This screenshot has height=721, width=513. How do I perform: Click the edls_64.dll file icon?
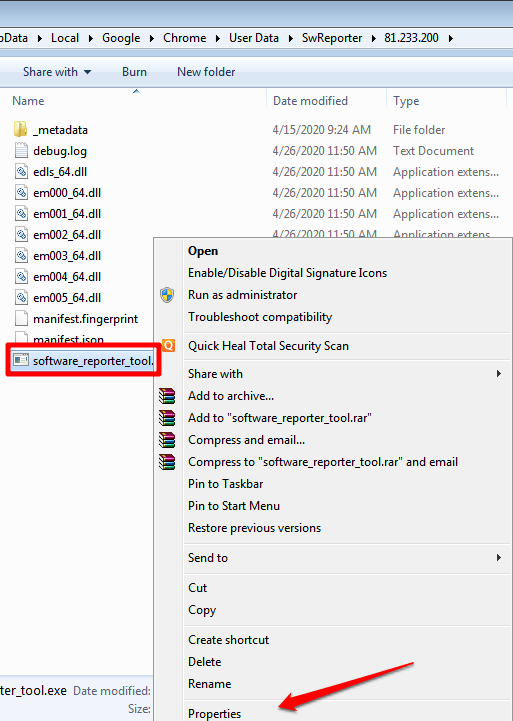[21, 172]
